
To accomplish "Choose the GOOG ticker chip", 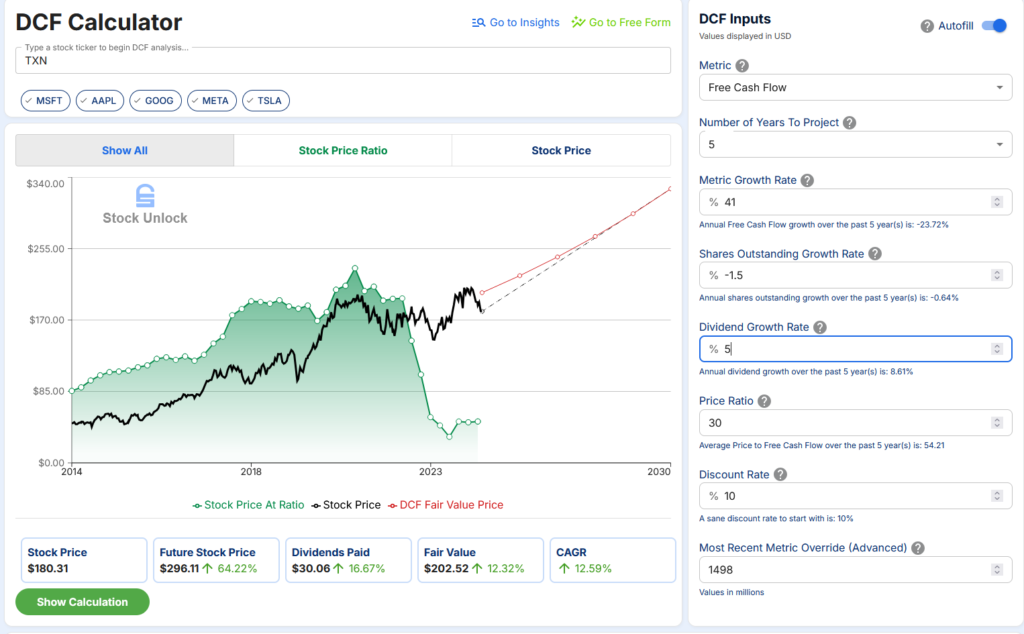I will tap(155, 101).
